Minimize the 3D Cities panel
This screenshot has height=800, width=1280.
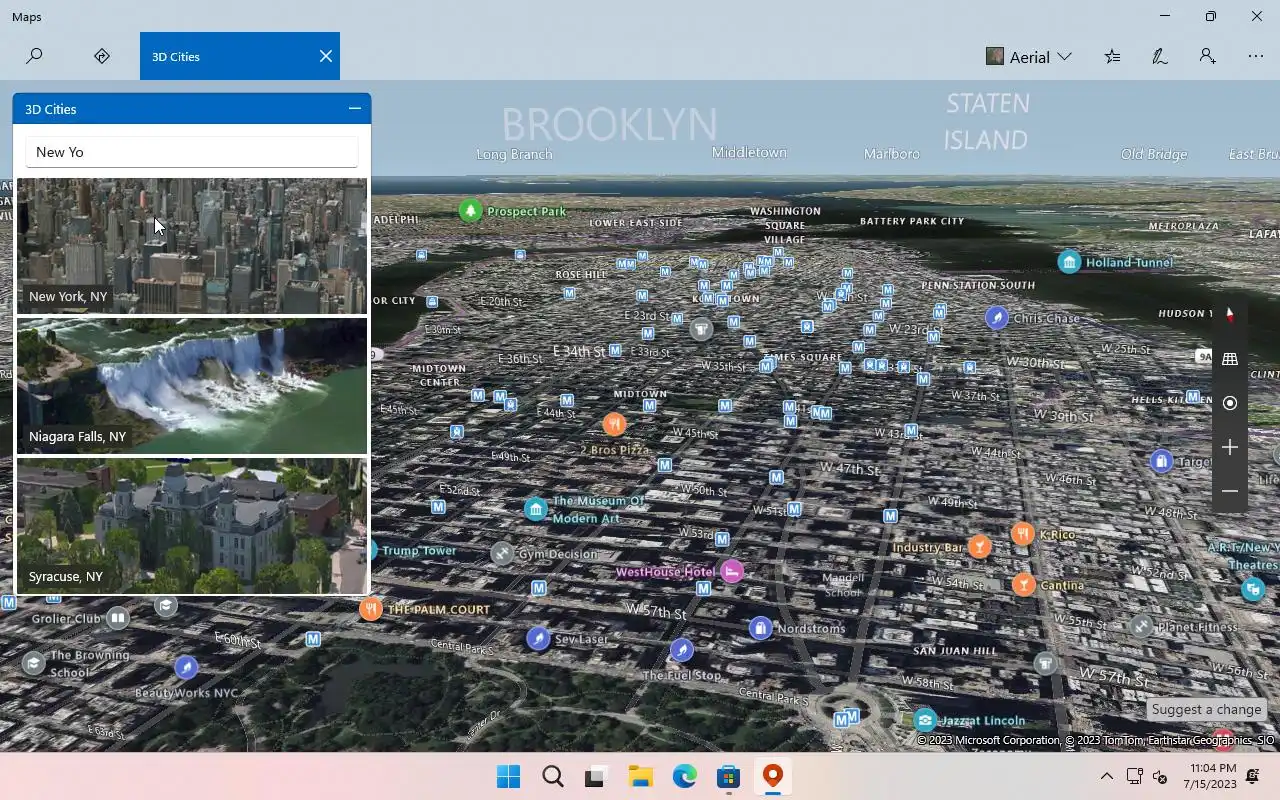point(354,108)
